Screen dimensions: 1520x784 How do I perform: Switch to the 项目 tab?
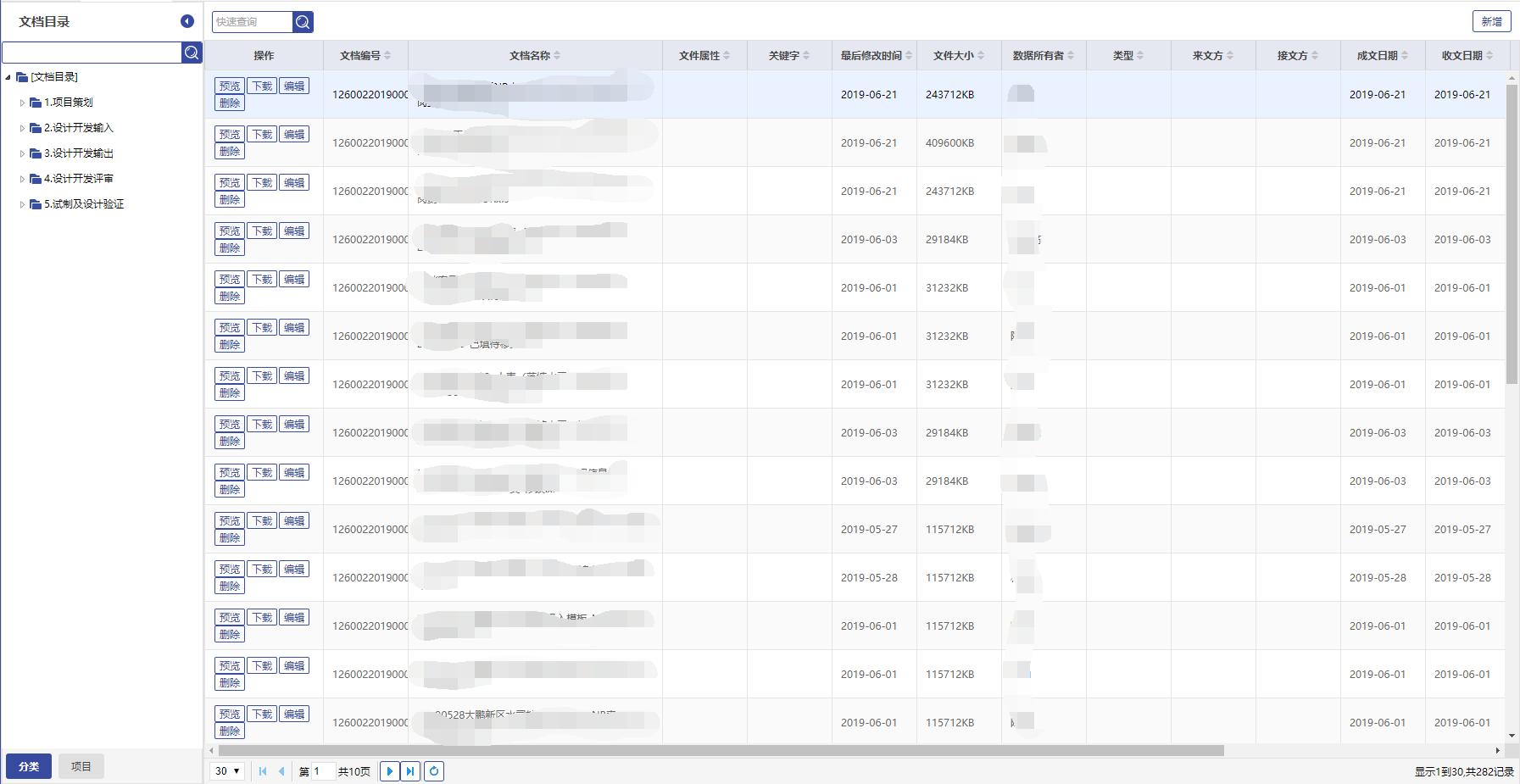[x=81, y=766]
